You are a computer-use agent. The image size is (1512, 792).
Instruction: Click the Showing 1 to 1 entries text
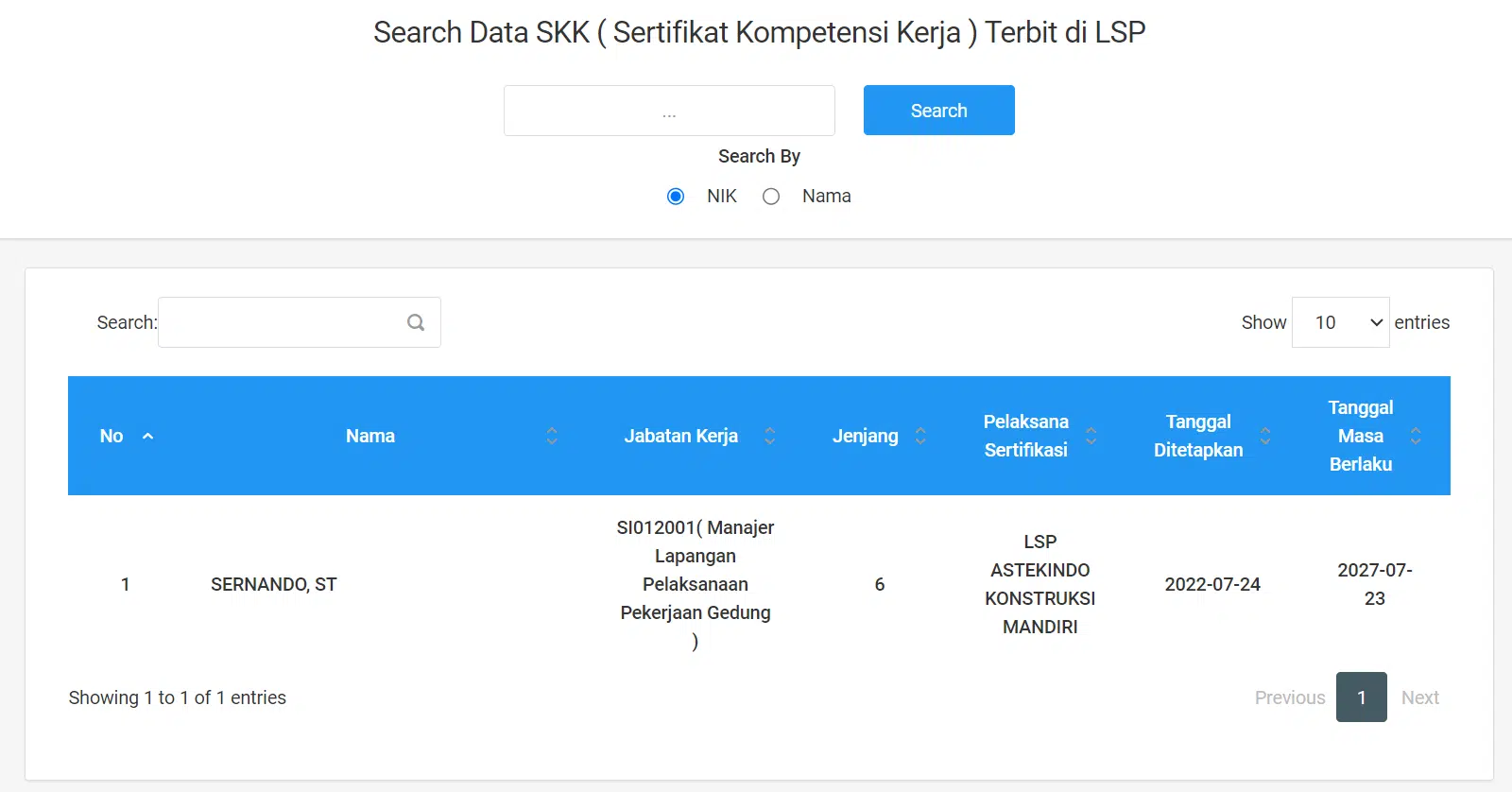click(x=178, y=697)
